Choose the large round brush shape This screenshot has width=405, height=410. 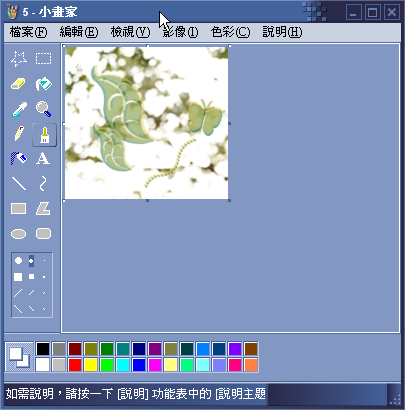pyautogui.click(x=18, y=261)
